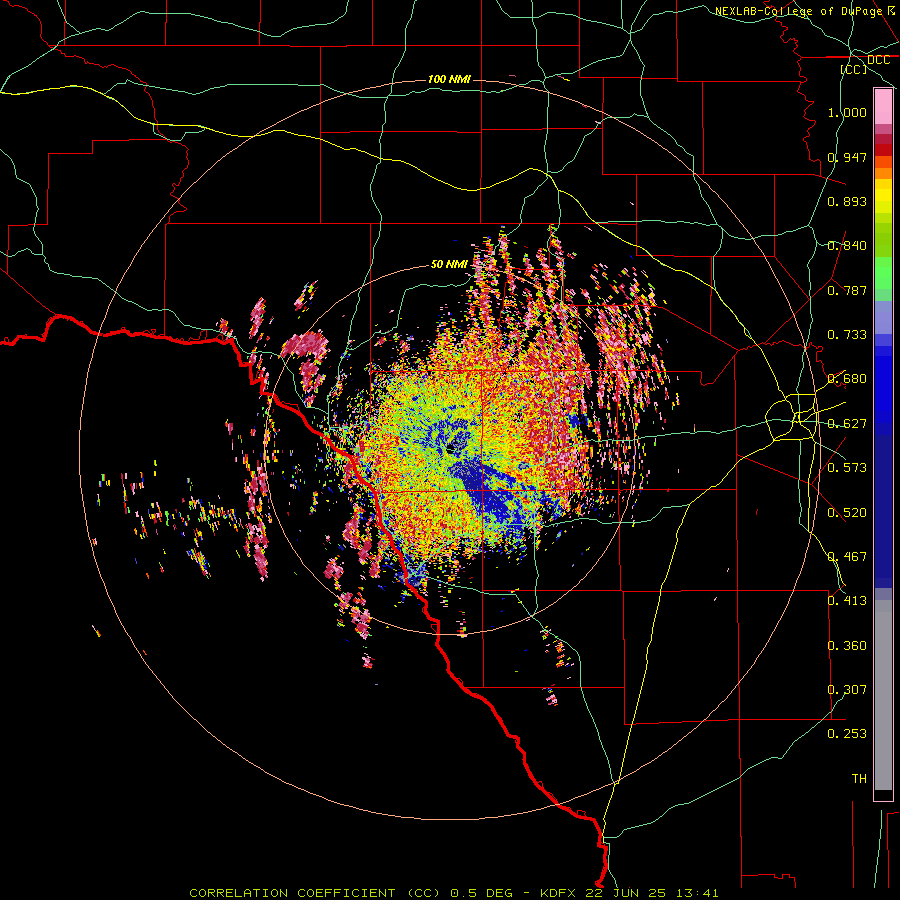Click the 50 NMI range ring label
Screen dimensions: 900x900
point(449,265)
